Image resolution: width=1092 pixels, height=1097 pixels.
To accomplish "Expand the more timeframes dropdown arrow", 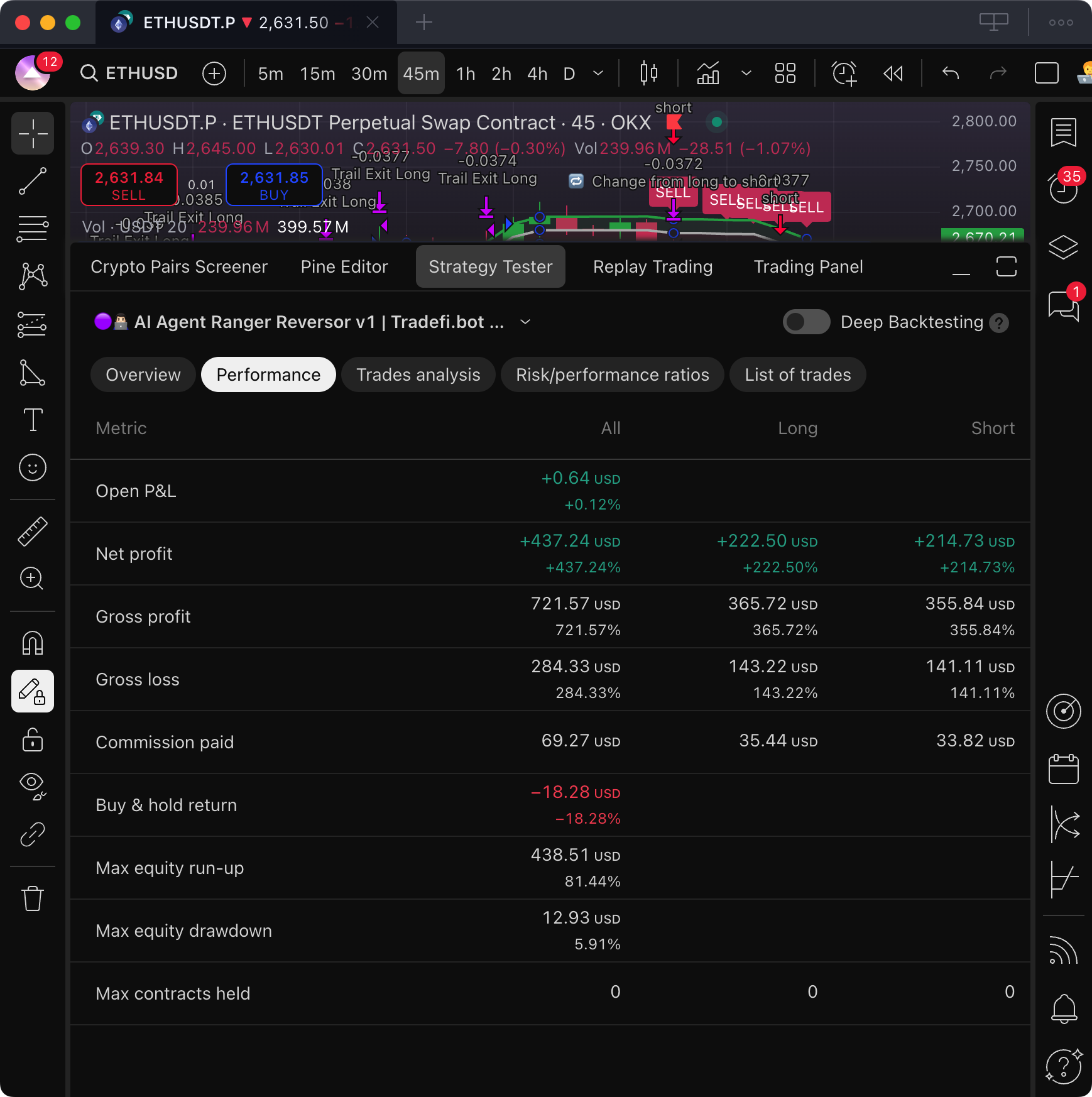I will 598,74.
